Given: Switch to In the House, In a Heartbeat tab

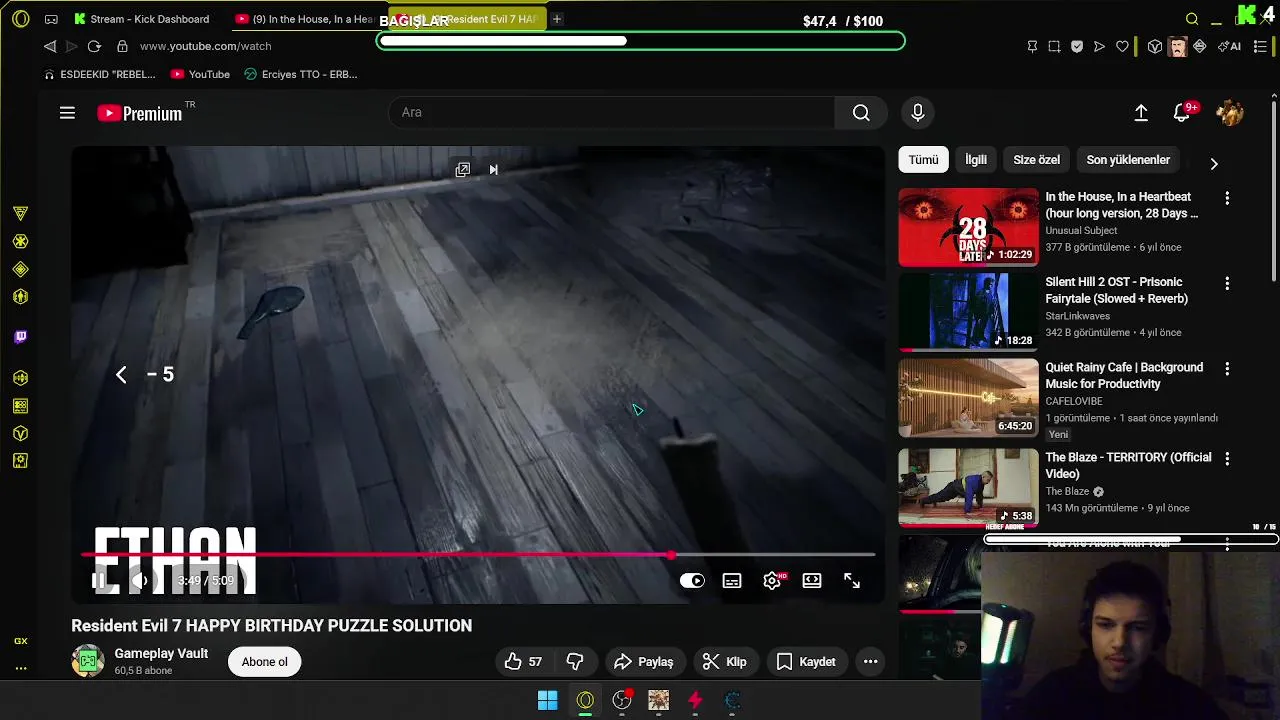Looking at the screenshot, I should pyautogui.click(x=305, y=19).
